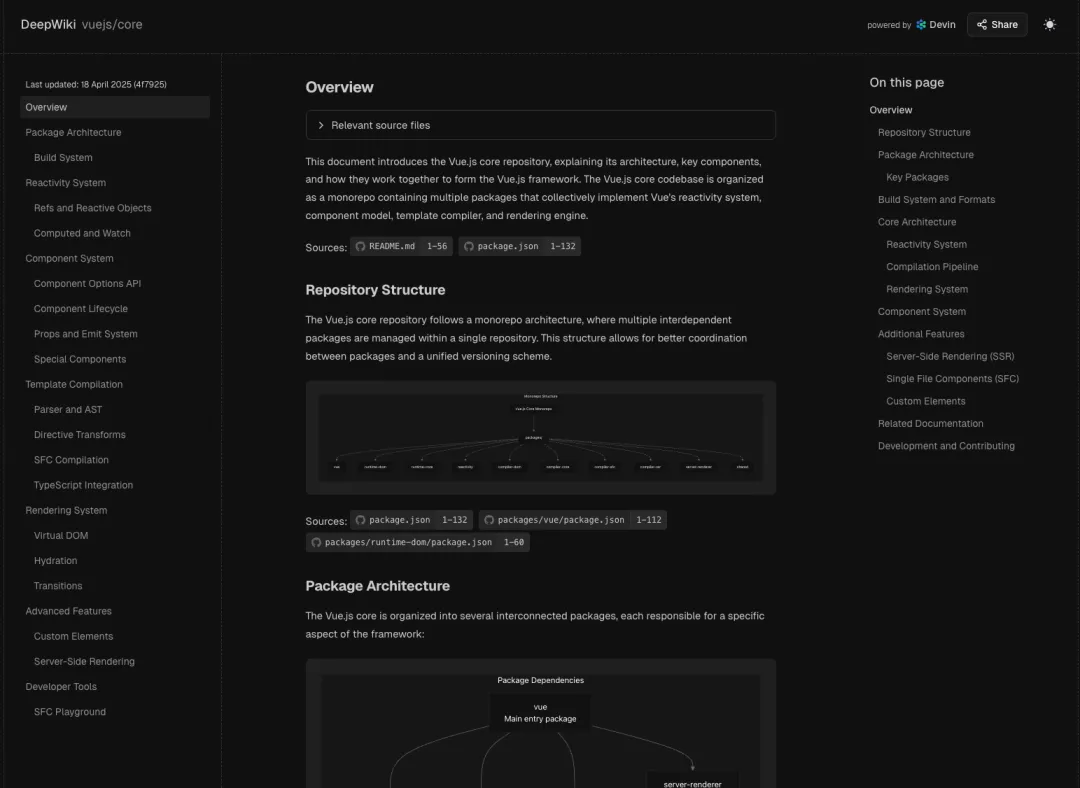Open Build System sidebar page
Viewport: 1080px width, 788px height.
coord(63,158)
